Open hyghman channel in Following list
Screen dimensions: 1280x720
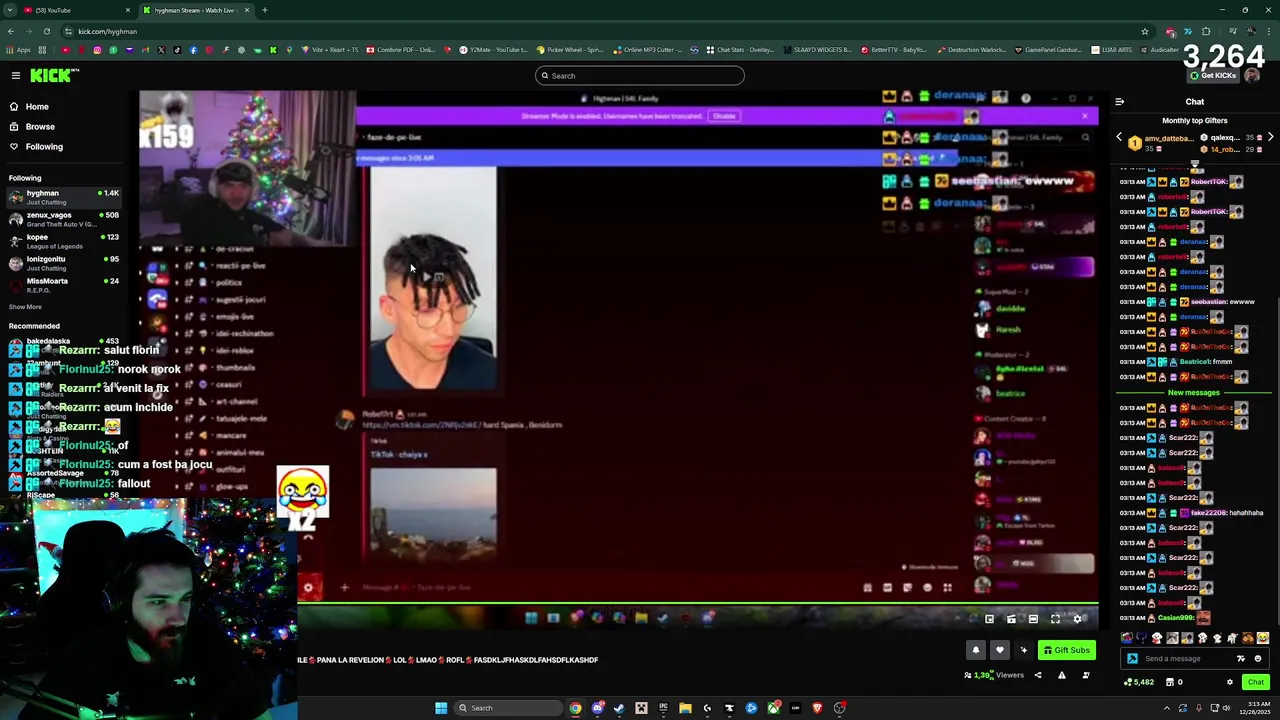[x=65, y=197]
